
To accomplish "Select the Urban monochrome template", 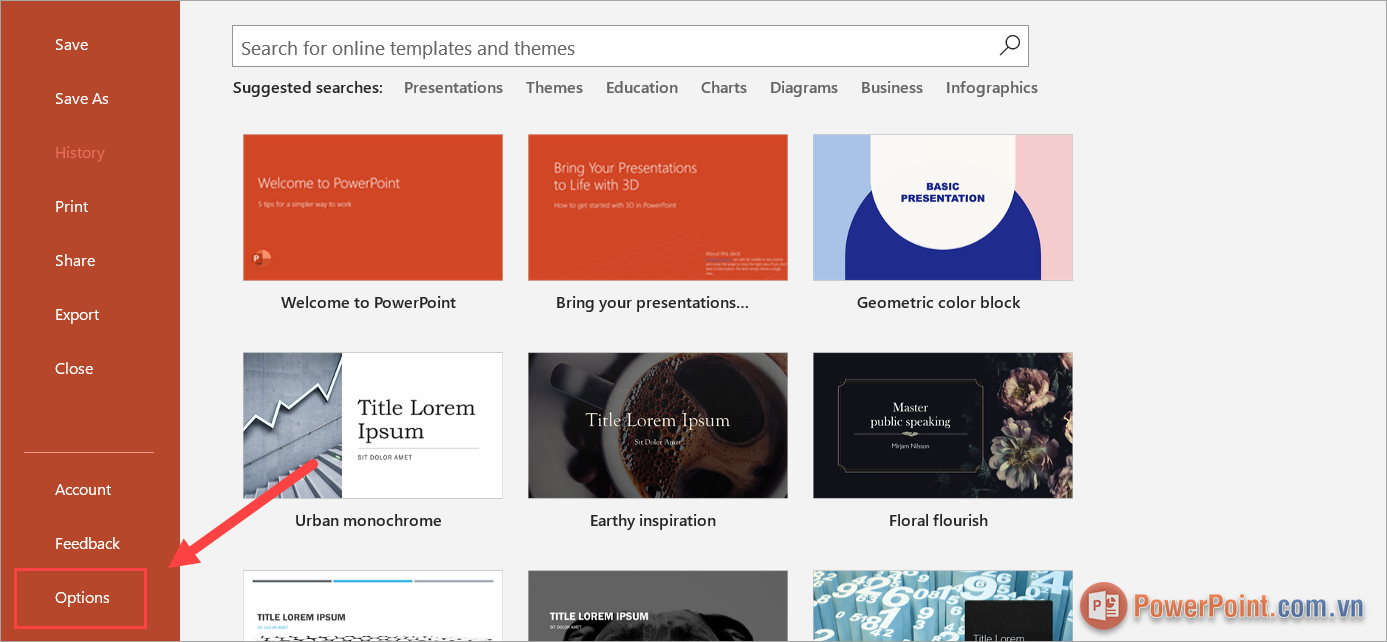I will [372, 425].
